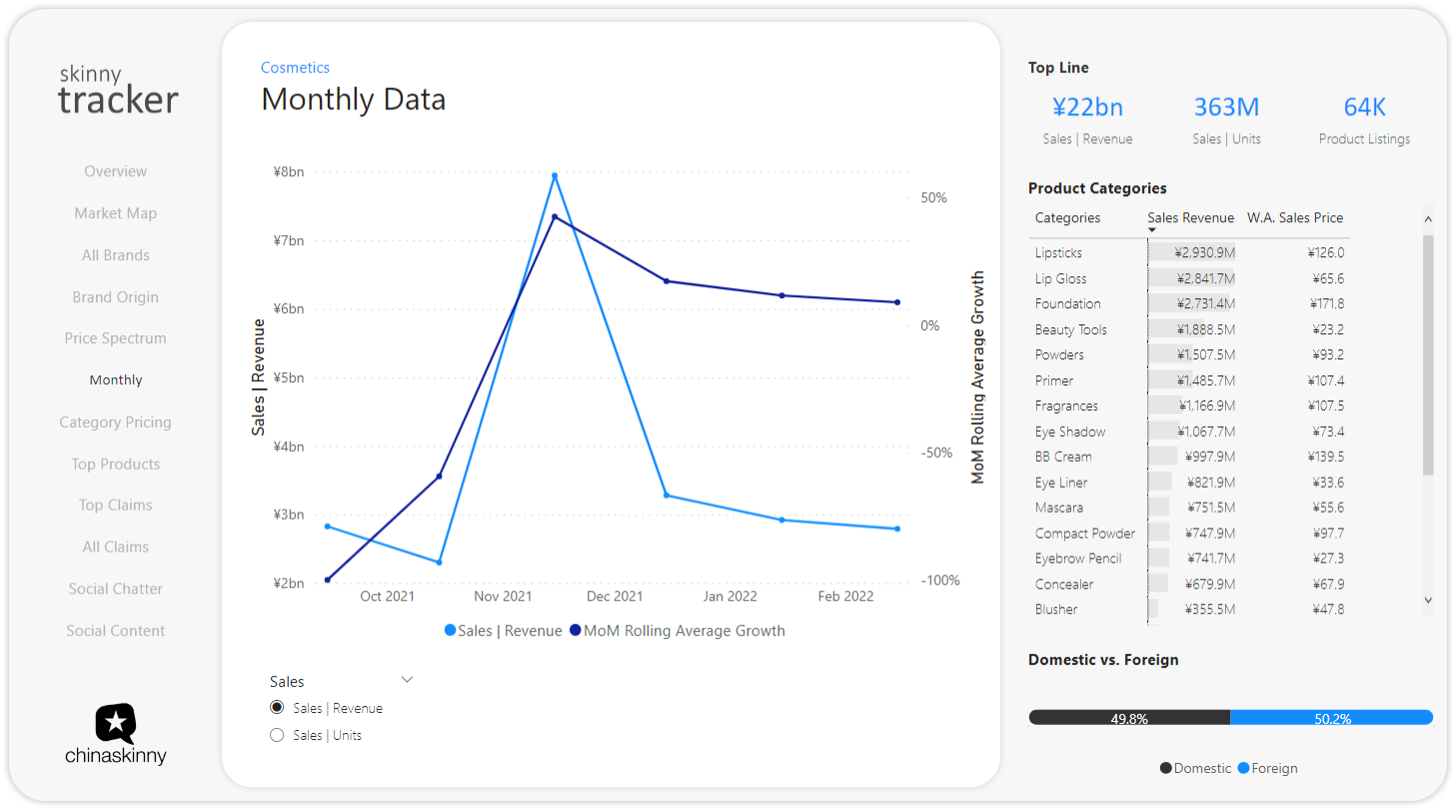Click the blue Foreign 50.2% bar segment
Image resolution: width=1456 pixels, height=810 pixels.
coord(1331,718)
